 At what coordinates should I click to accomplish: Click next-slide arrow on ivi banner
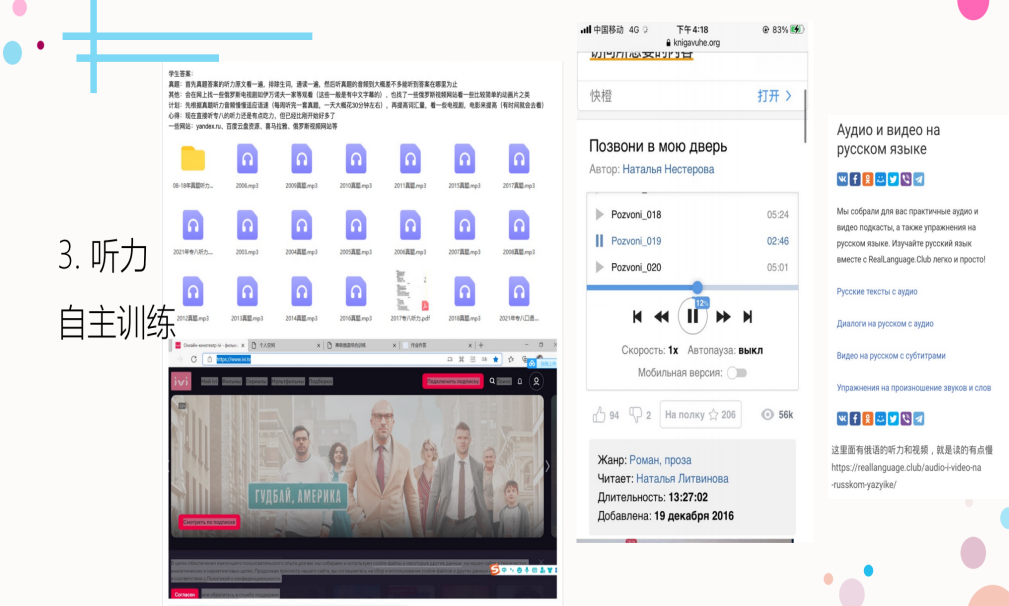point(546,465)
